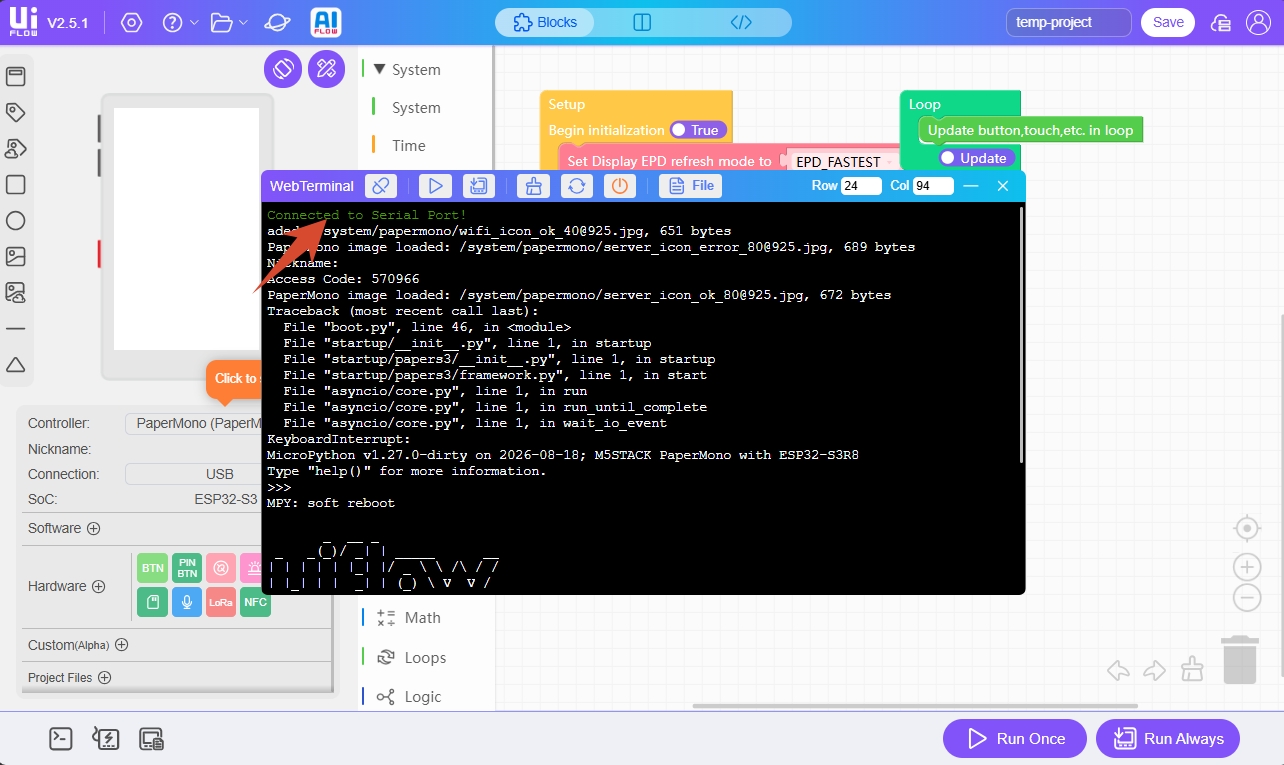
Task: Select the microphone hardware module
Action: pos(187,602)
